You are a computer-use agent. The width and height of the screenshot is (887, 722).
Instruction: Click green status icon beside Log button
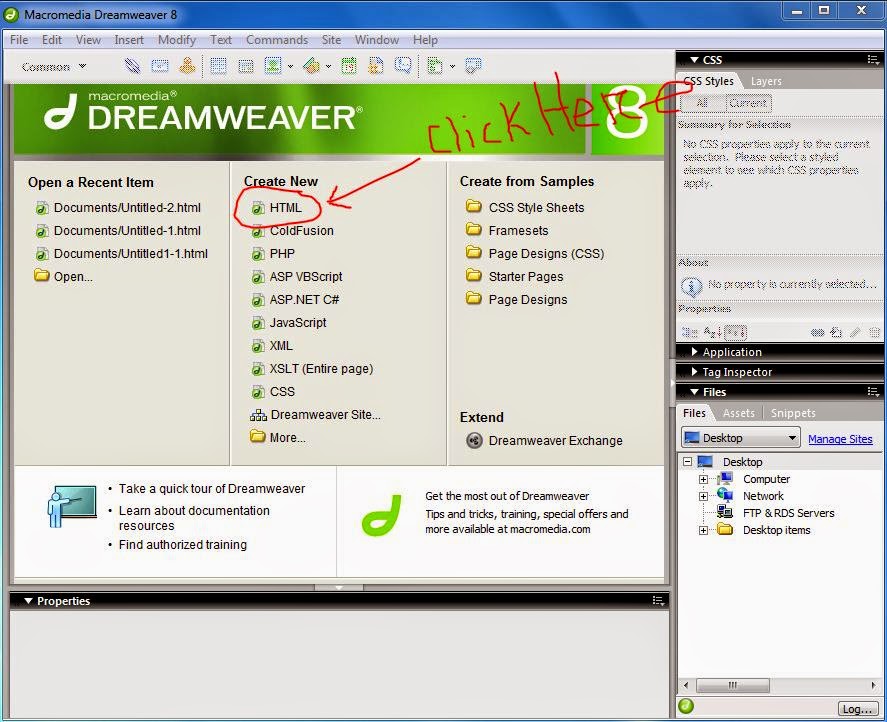[686, 706]
